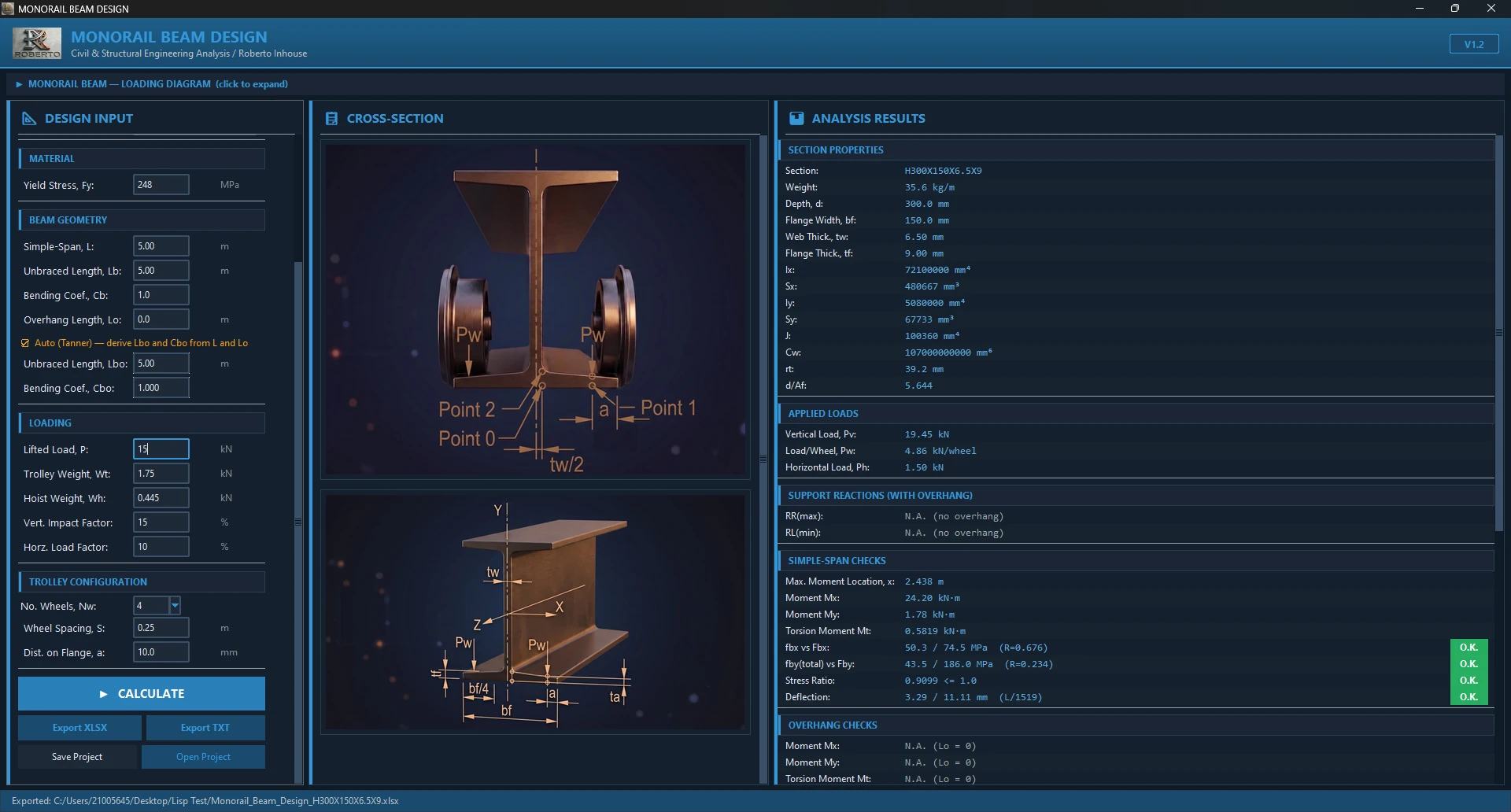This screenshot has height=812, width=1511.
Task: Click the Analysis Results panel icon
Action: (796, 118)
